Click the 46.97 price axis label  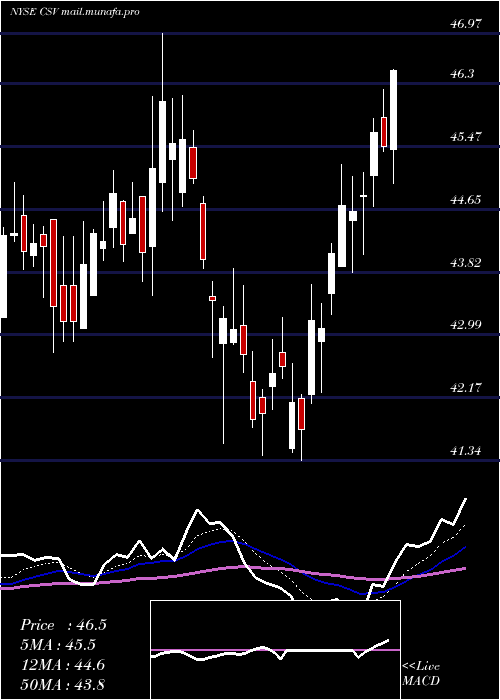click(466, 24)
